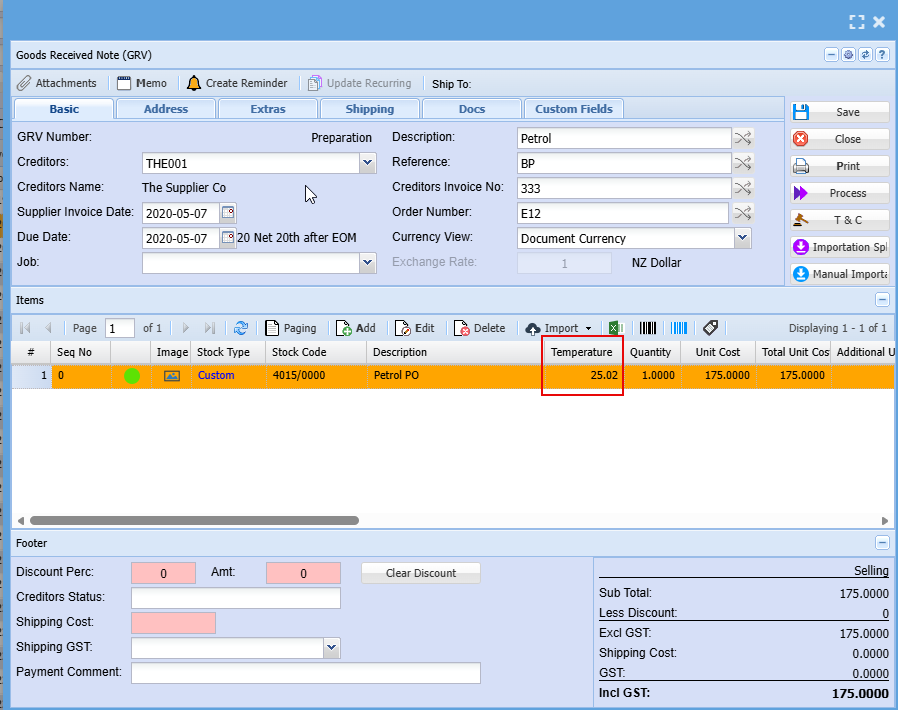Open the Custom Fields tab
898x710 pixels.
574,109
